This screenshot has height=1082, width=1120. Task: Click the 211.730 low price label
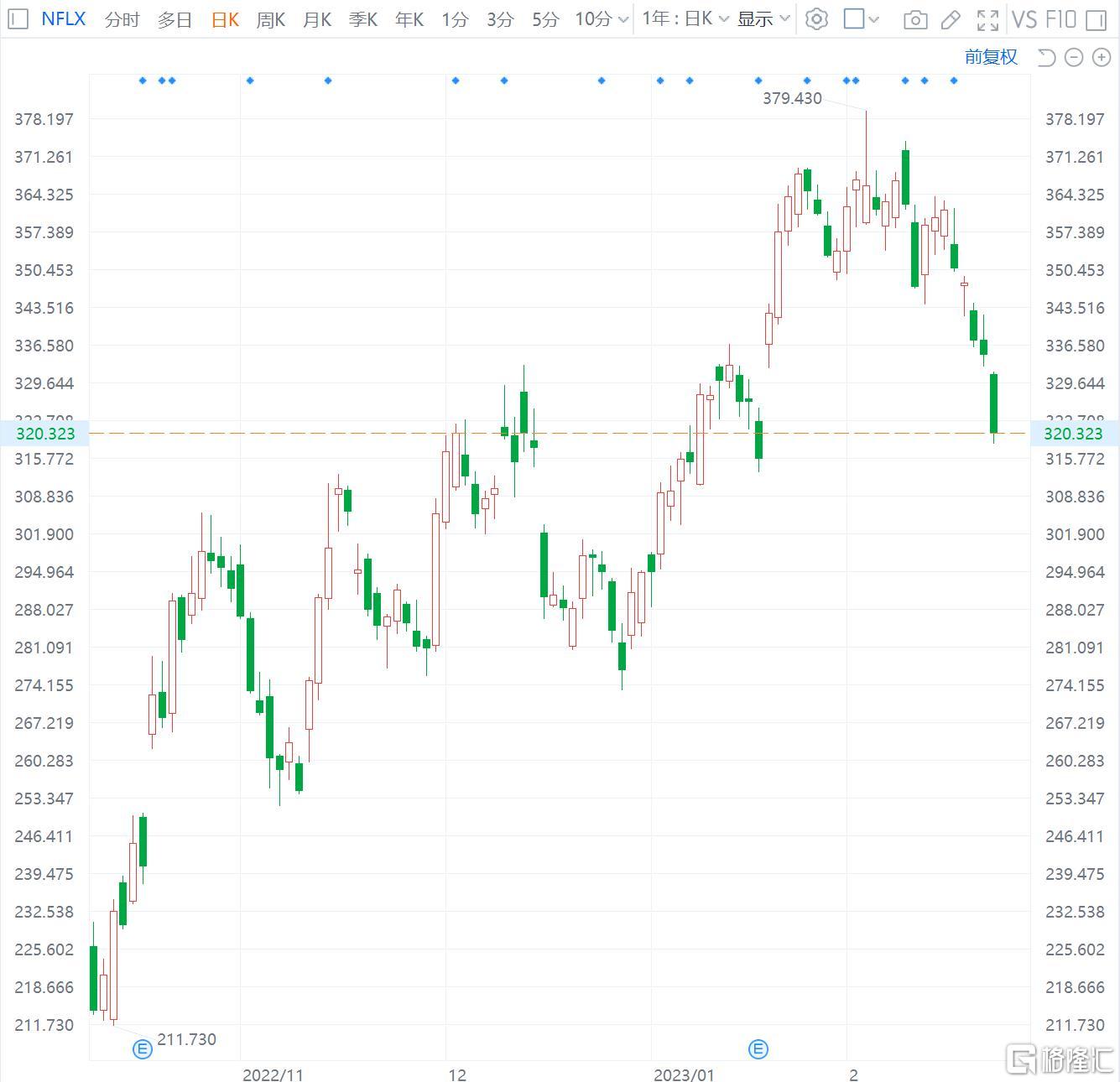[x=186, y=1039]
